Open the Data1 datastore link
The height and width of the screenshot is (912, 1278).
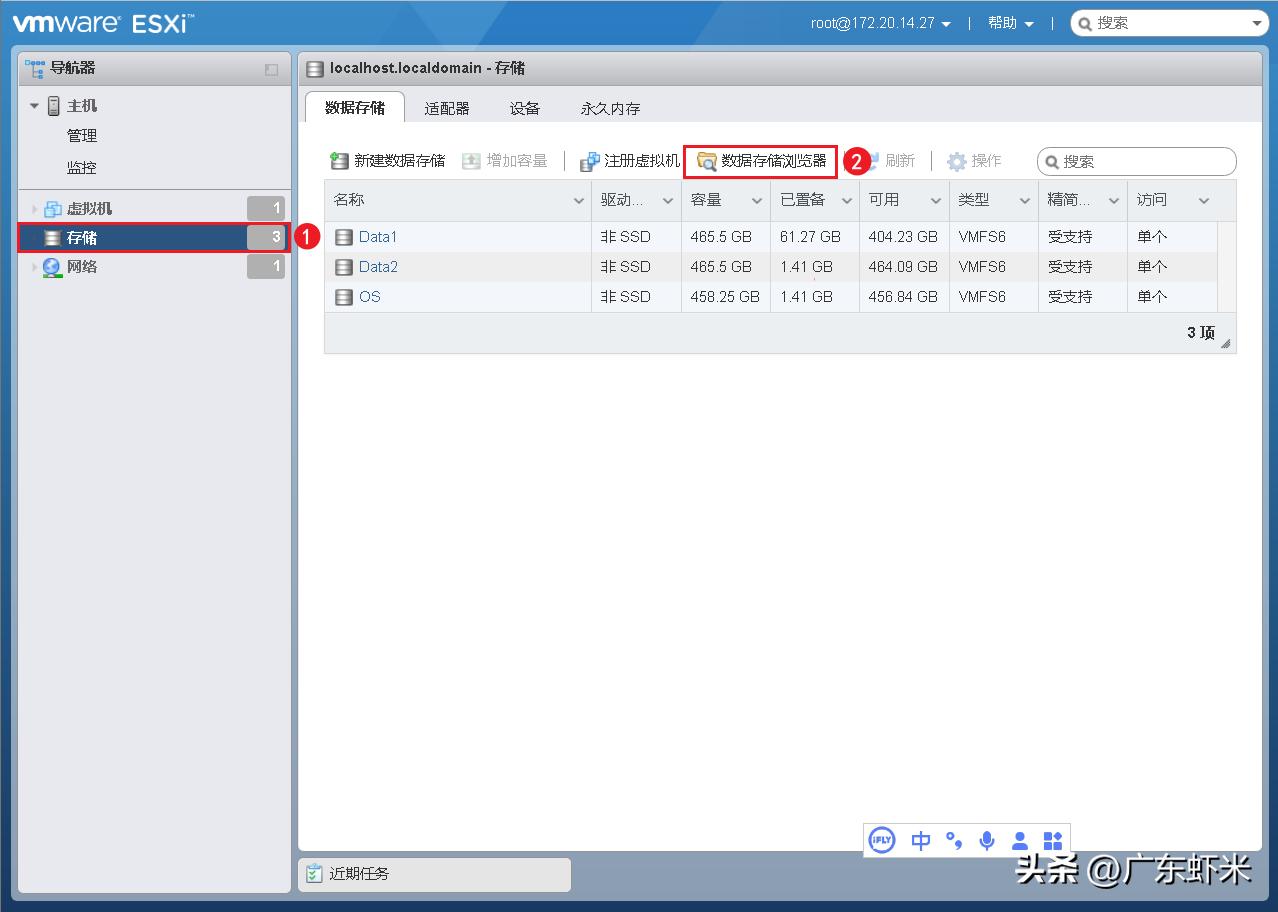(x=377, y=237)
